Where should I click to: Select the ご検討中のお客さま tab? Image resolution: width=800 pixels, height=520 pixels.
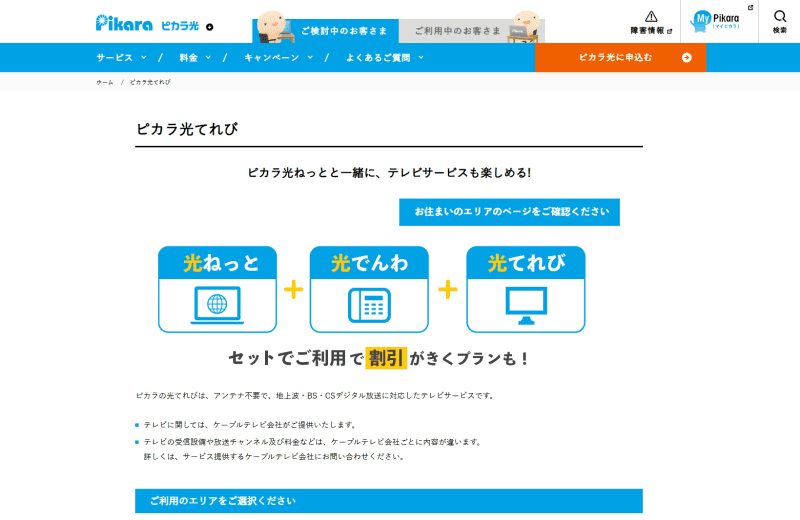tap(326, 31)
